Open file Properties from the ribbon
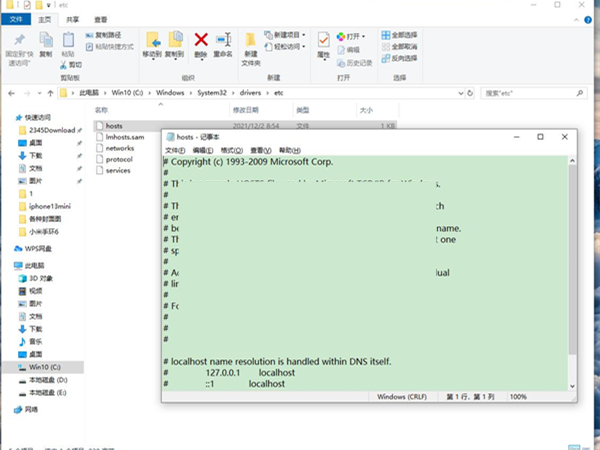The height and width of the screenshot is (450, 600). pos(324,41)
